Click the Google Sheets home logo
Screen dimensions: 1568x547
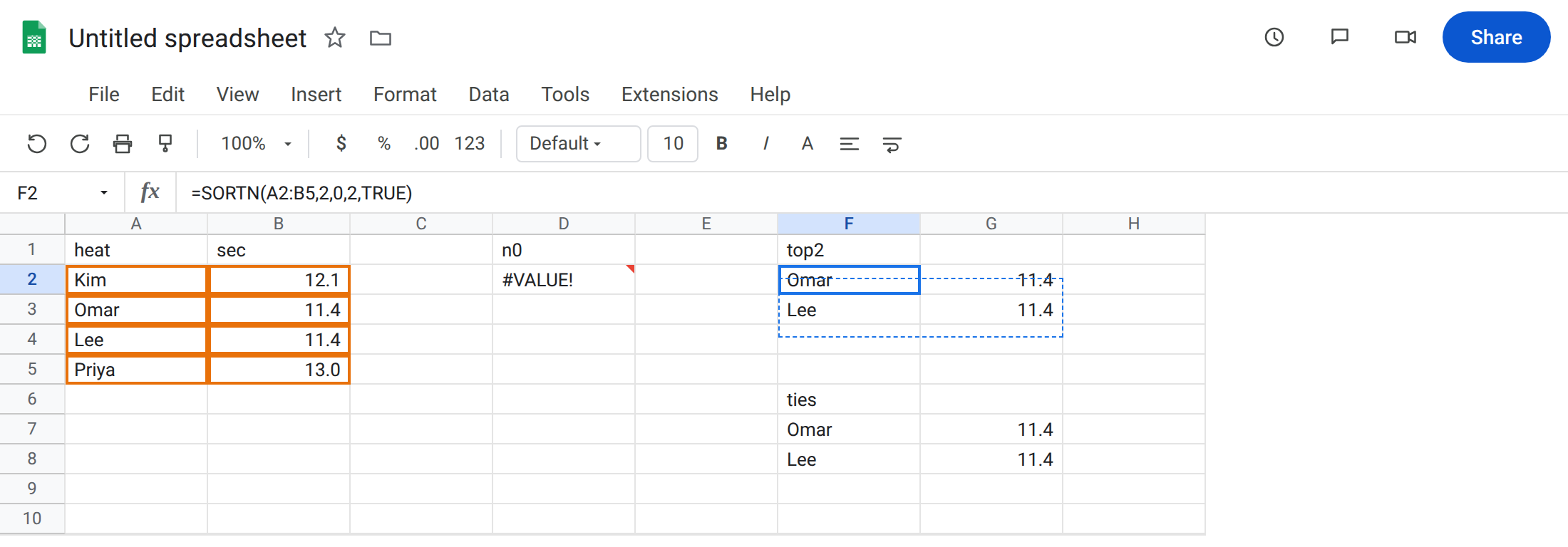tap(34, 38)
